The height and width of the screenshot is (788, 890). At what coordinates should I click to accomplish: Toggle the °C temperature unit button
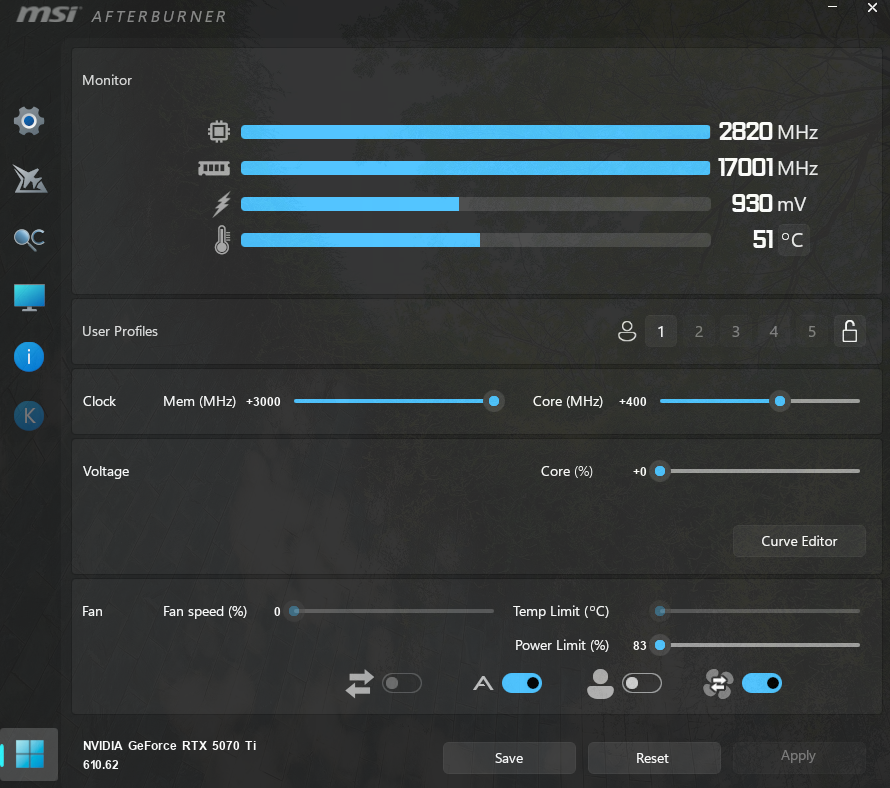coord(793,240)
